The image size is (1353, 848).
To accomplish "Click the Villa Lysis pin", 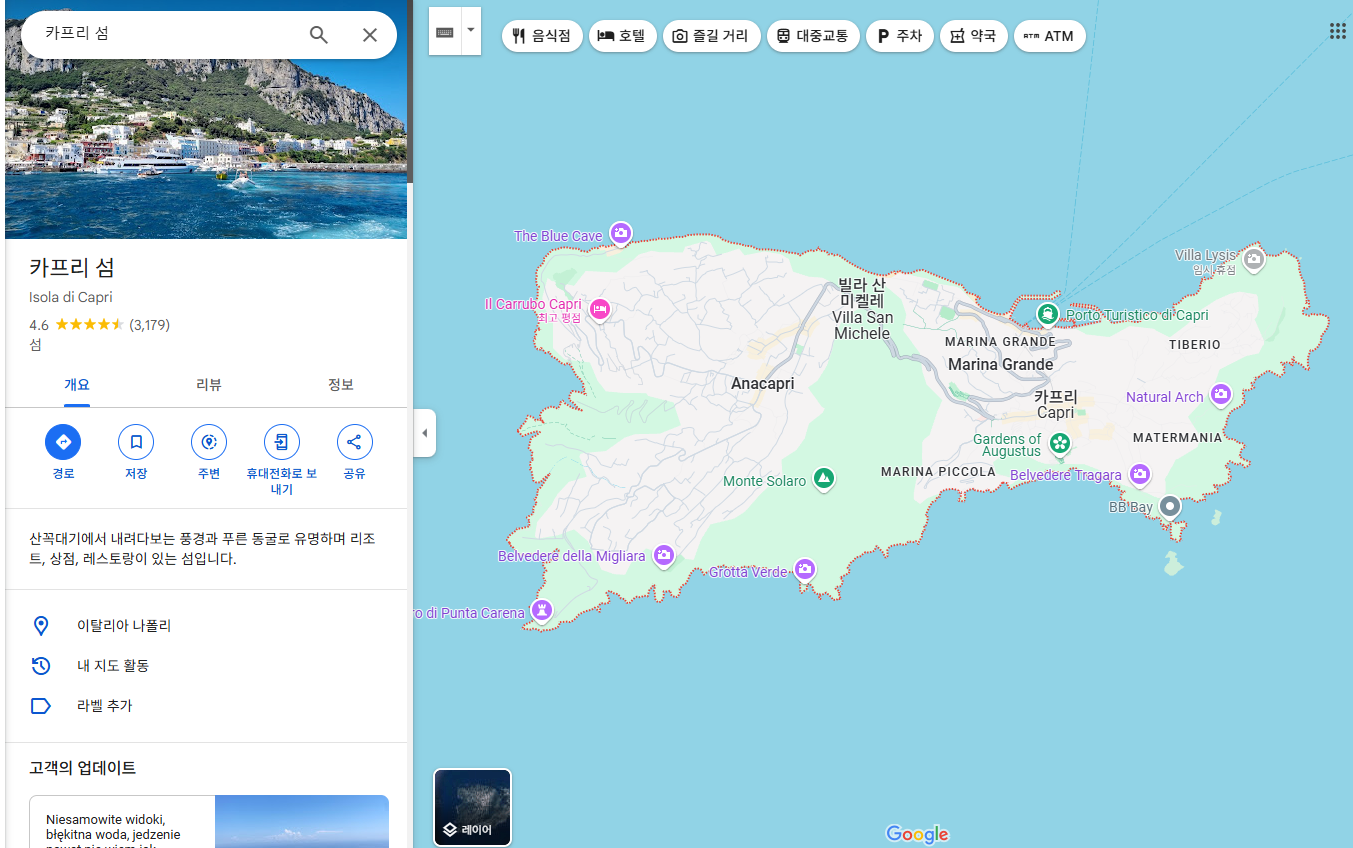I will [x=1254, y=260].
